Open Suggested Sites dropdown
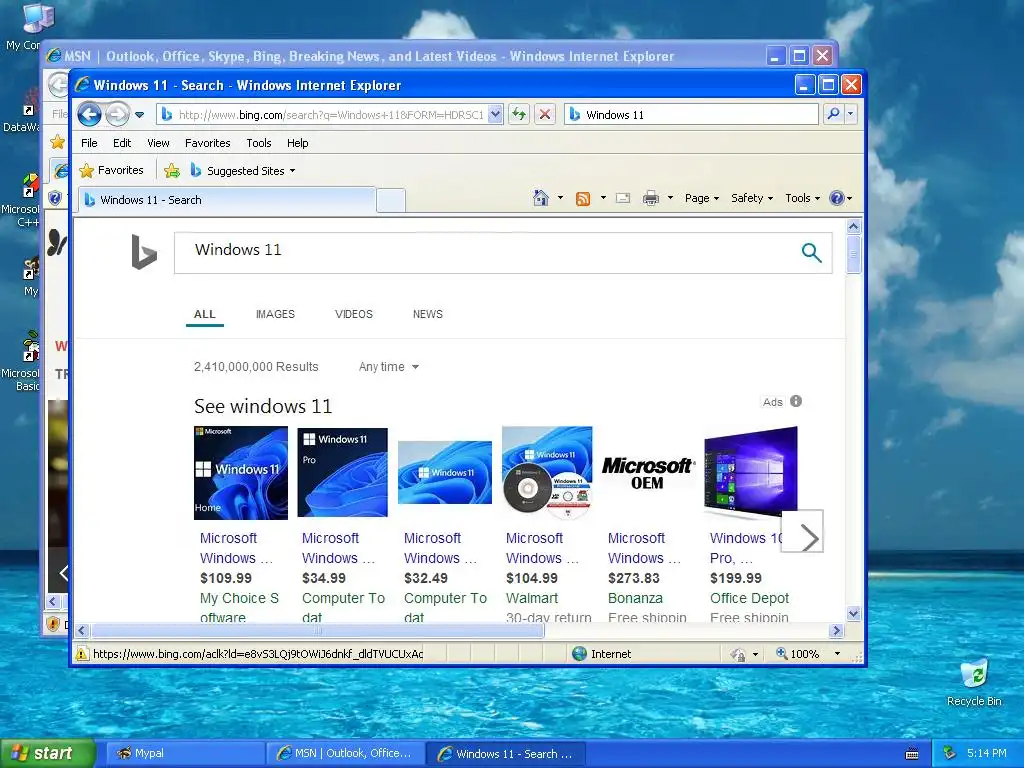Screen dimensions: 1024x768 244,171
